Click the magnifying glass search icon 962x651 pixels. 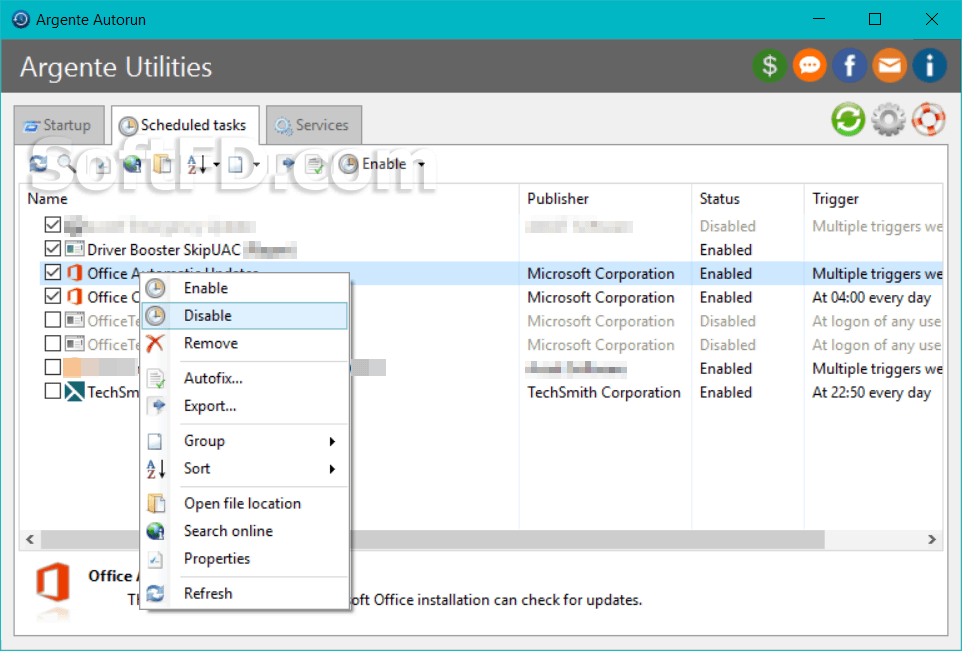[66, 164]
